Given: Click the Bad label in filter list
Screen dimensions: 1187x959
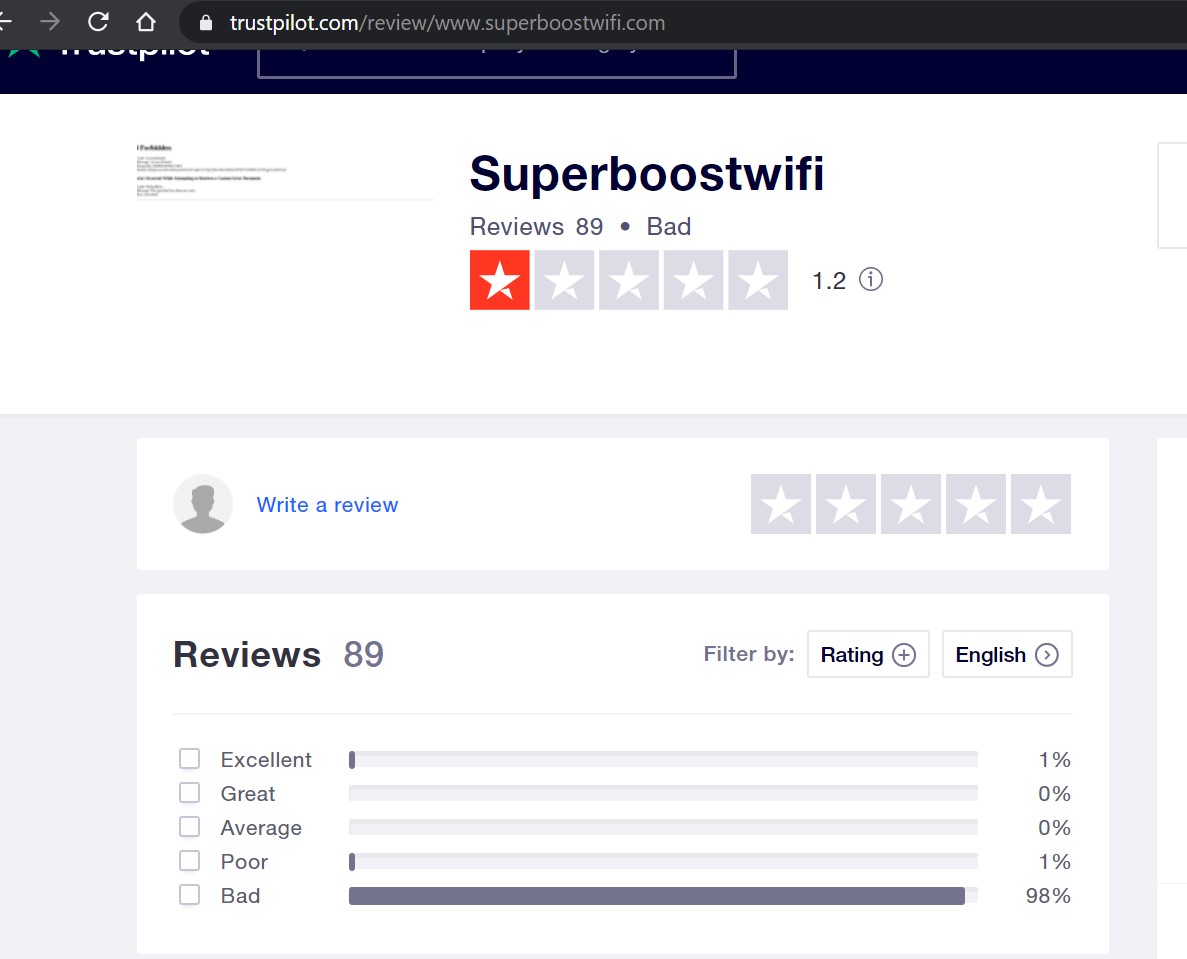Looking at the screenshot, I should point(240,895).
